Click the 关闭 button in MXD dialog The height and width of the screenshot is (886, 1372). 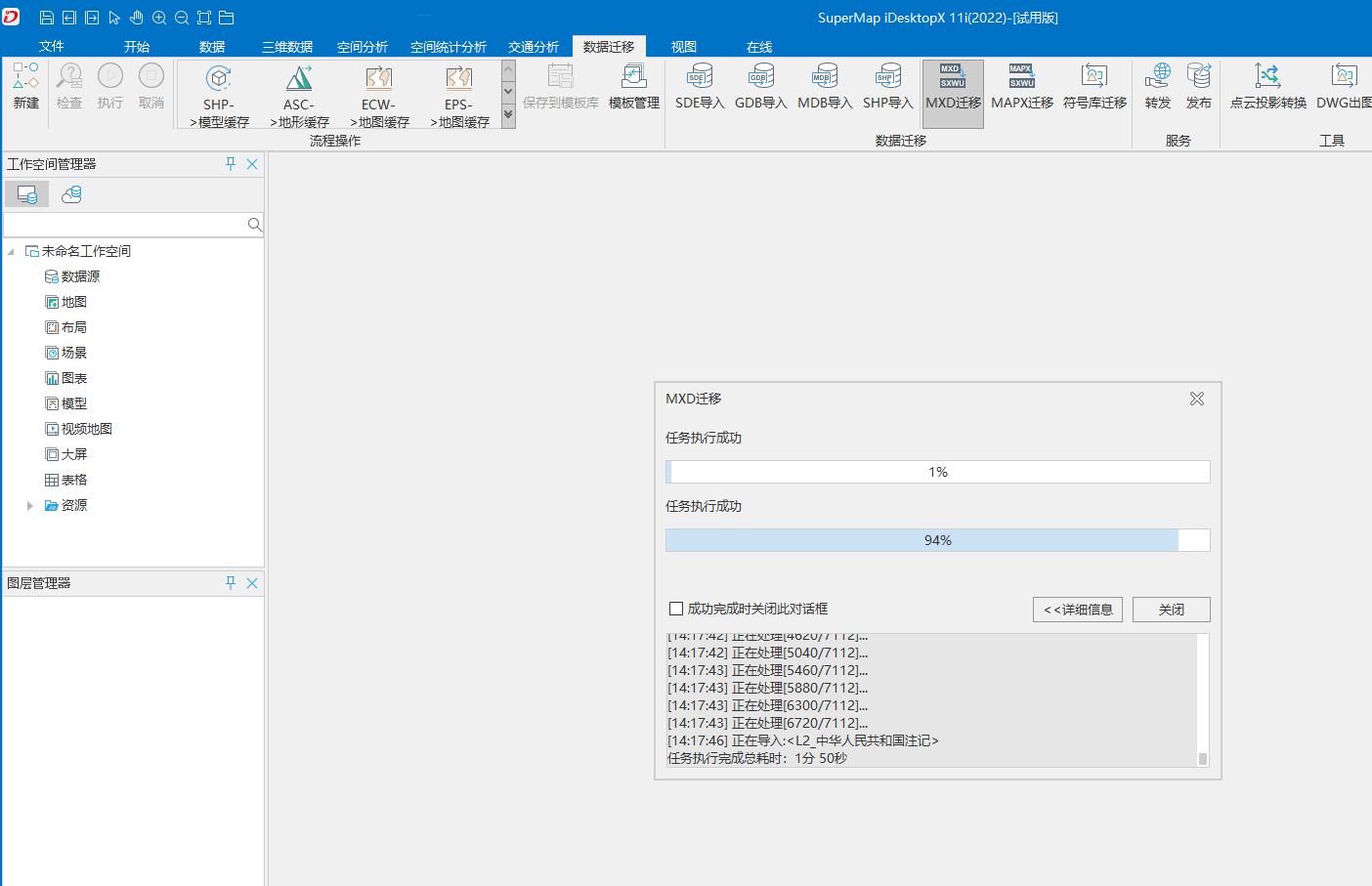click(1172, 610)
